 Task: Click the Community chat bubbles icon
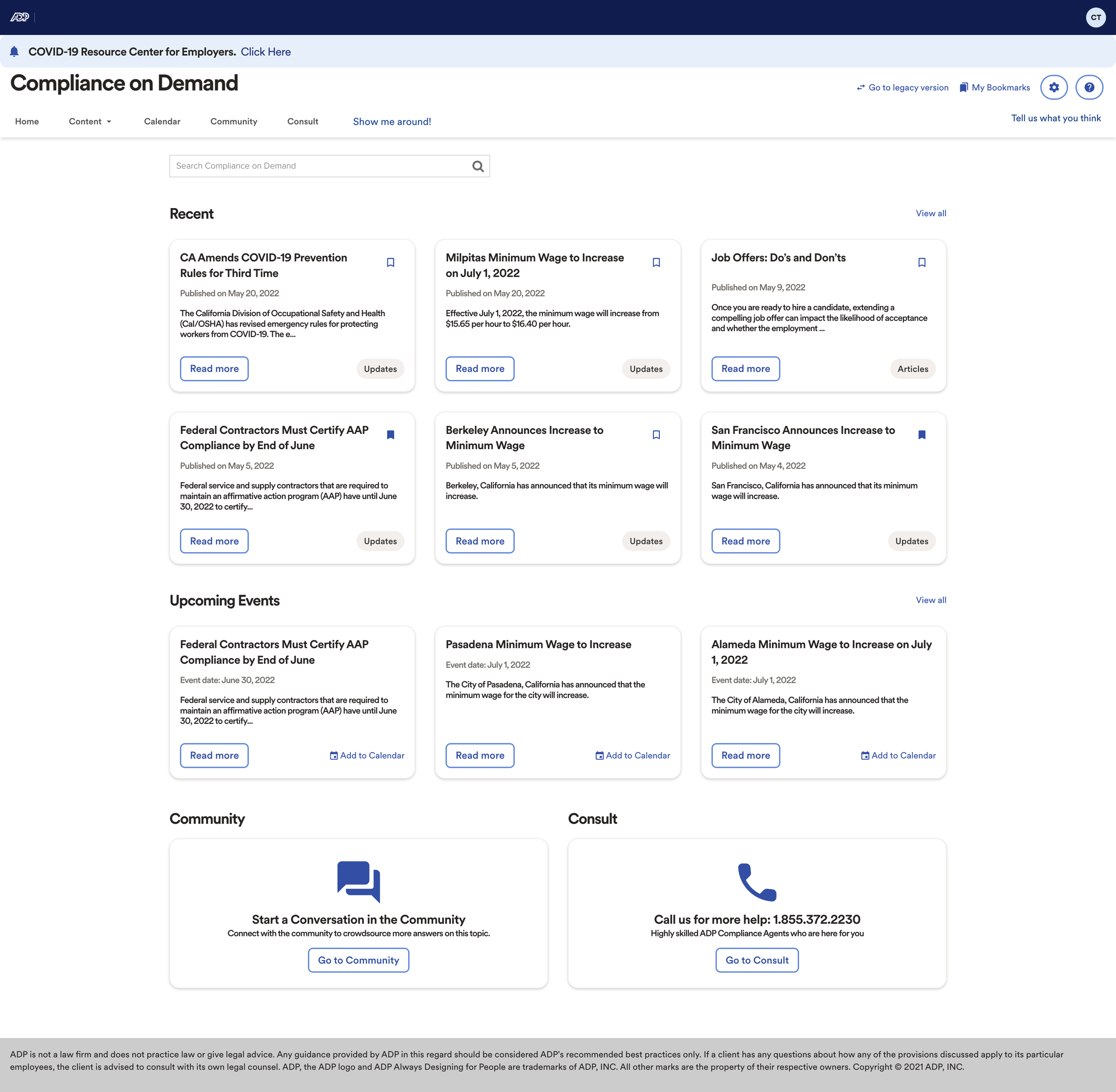coord(358,881)
